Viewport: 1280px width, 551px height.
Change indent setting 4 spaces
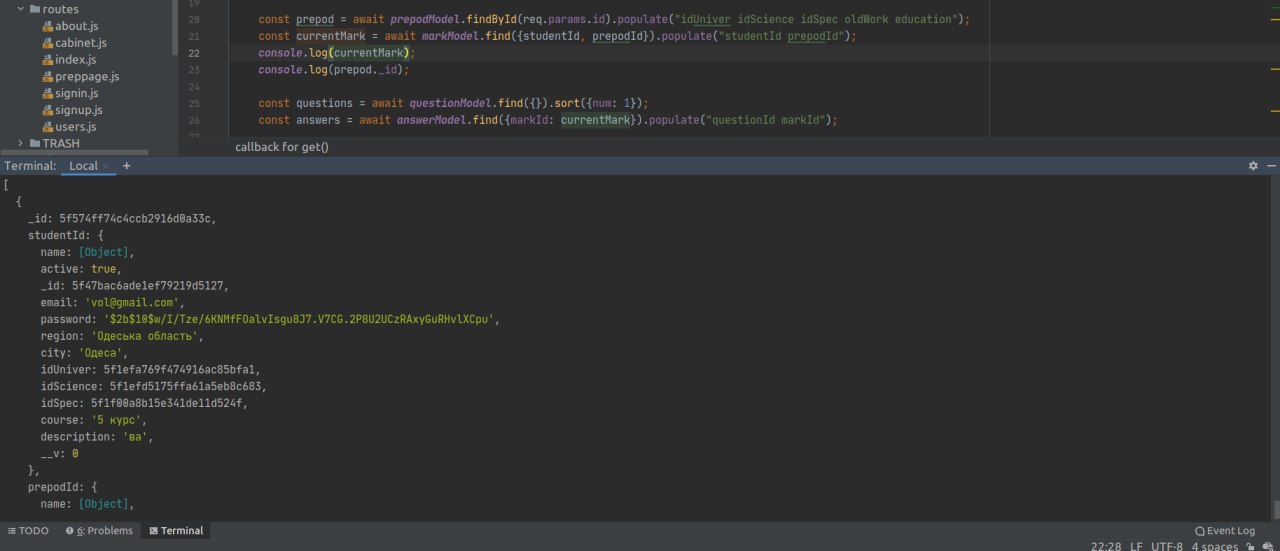coord(1215,547)
